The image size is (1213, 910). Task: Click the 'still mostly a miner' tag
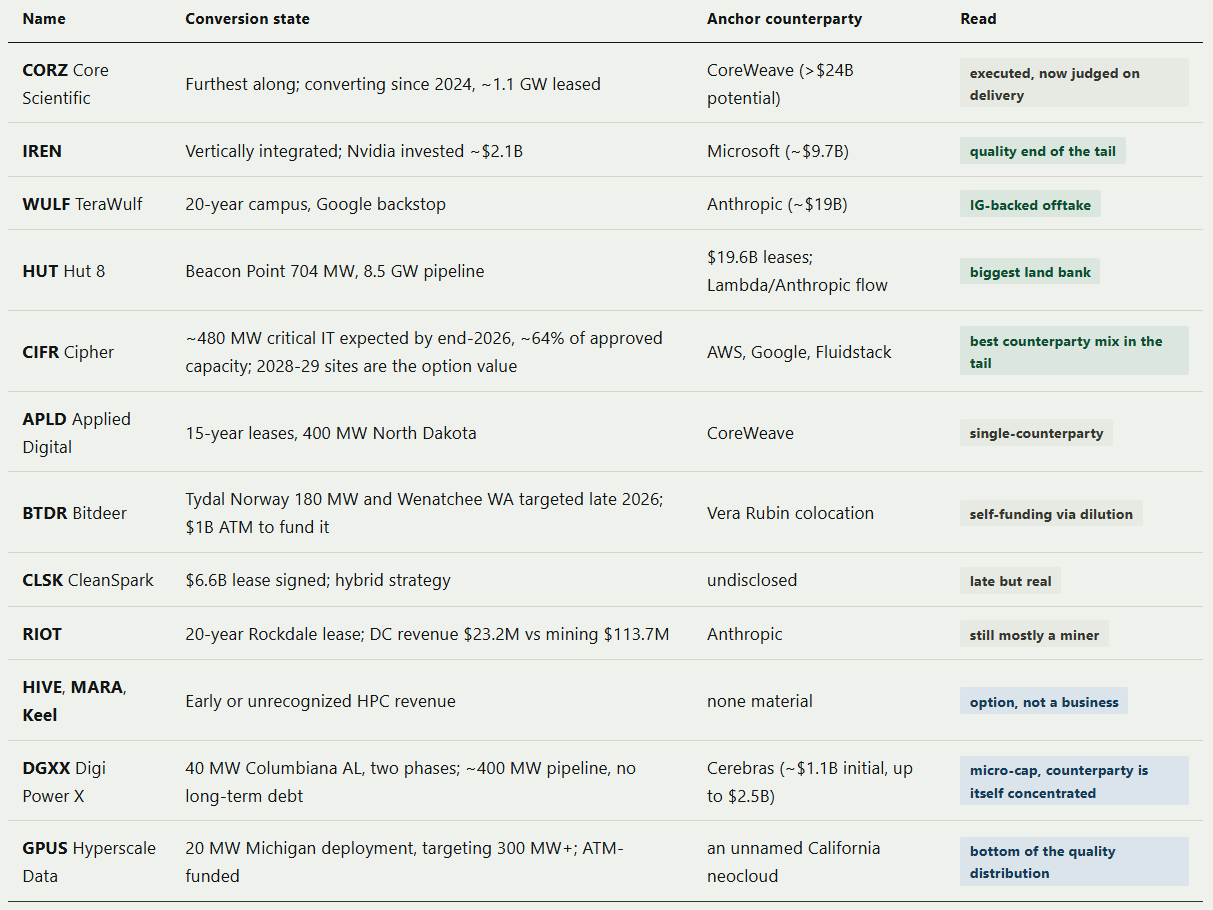pyautogui.click(x=1034, y=634)
